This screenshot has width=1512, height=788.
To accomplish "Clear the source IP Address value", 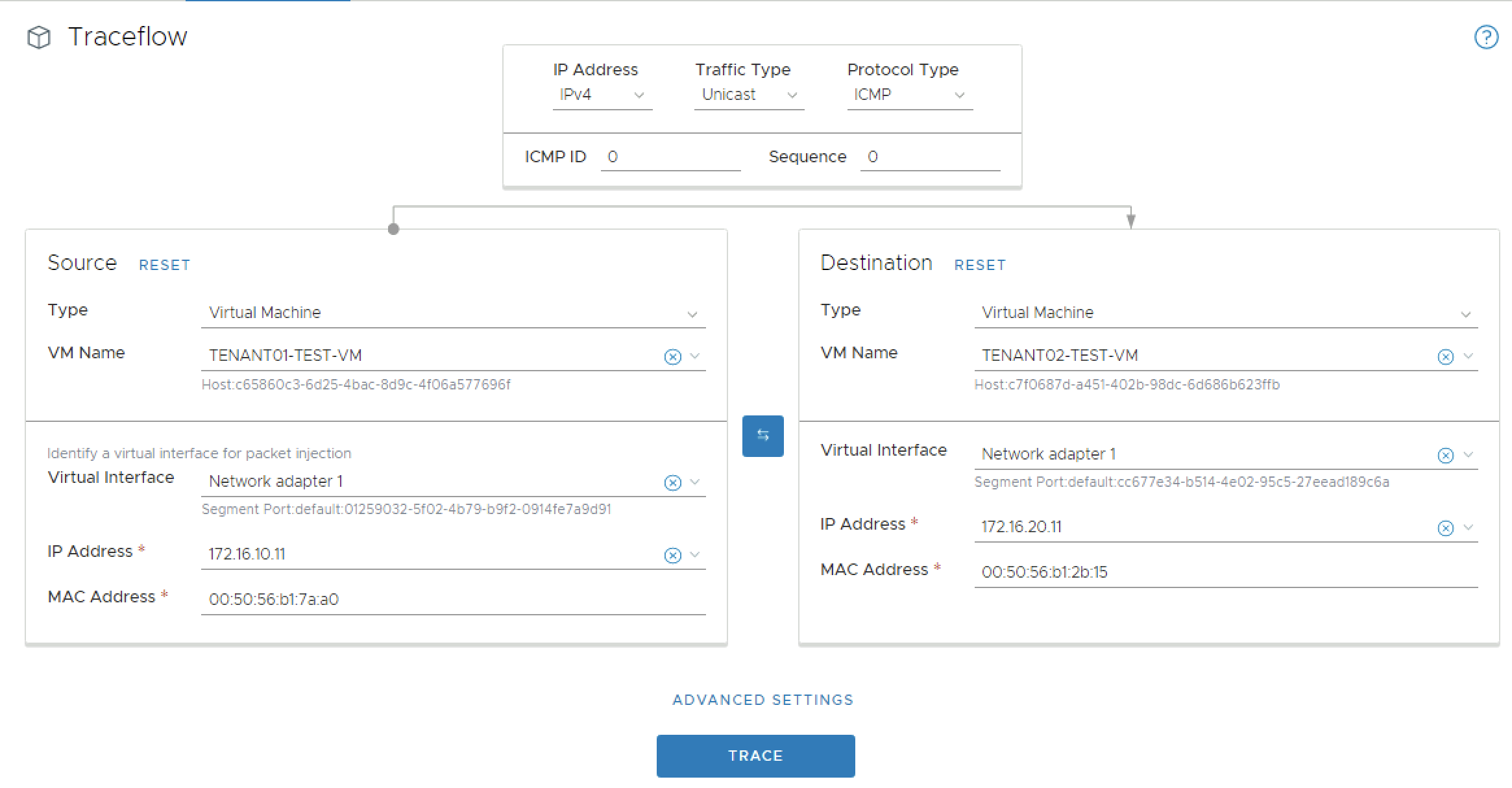I will (672, 555).
